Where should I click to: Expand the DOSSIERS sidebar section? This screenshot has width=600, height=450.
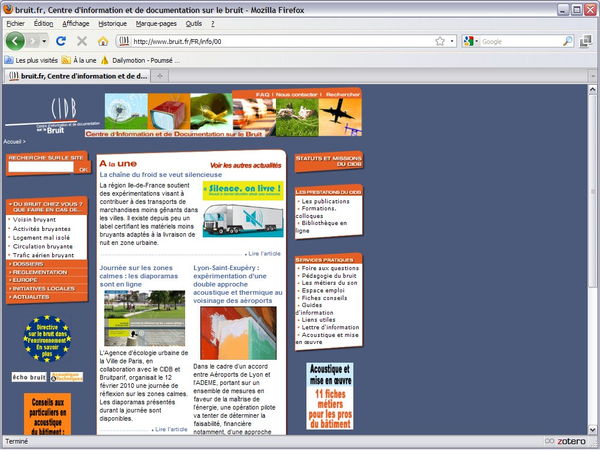click(x=30, y=264)
